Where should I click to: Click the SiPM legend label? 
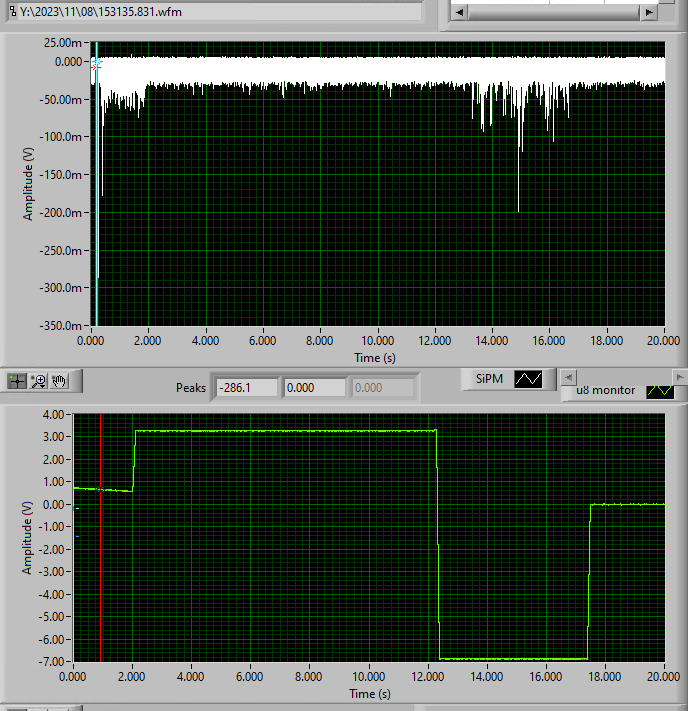pyautogui.click(x=489, y=379)
